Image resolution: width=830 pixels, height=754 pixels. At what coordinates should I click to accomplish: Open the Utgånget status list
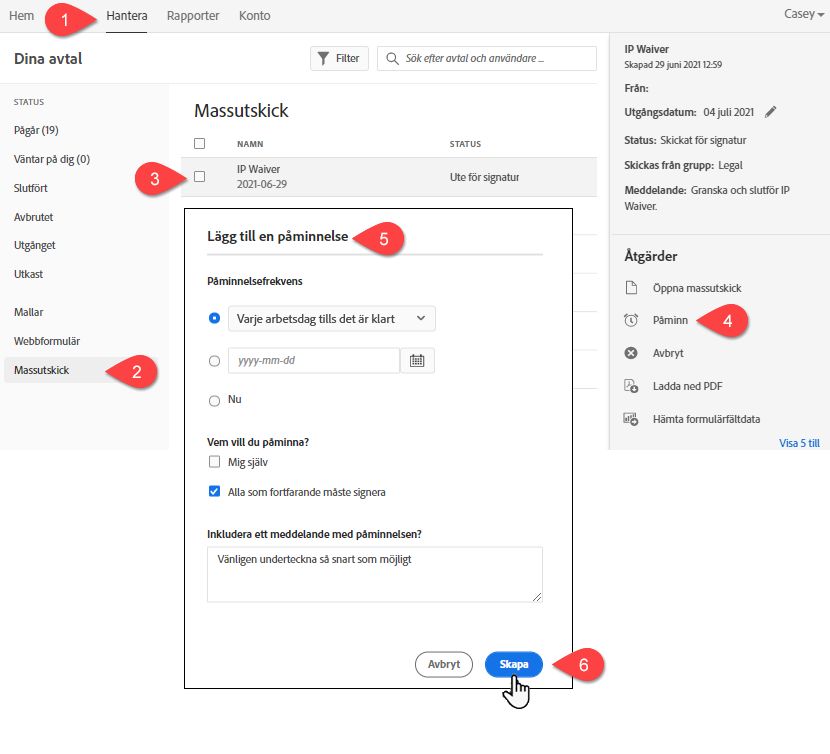[34, 245]
